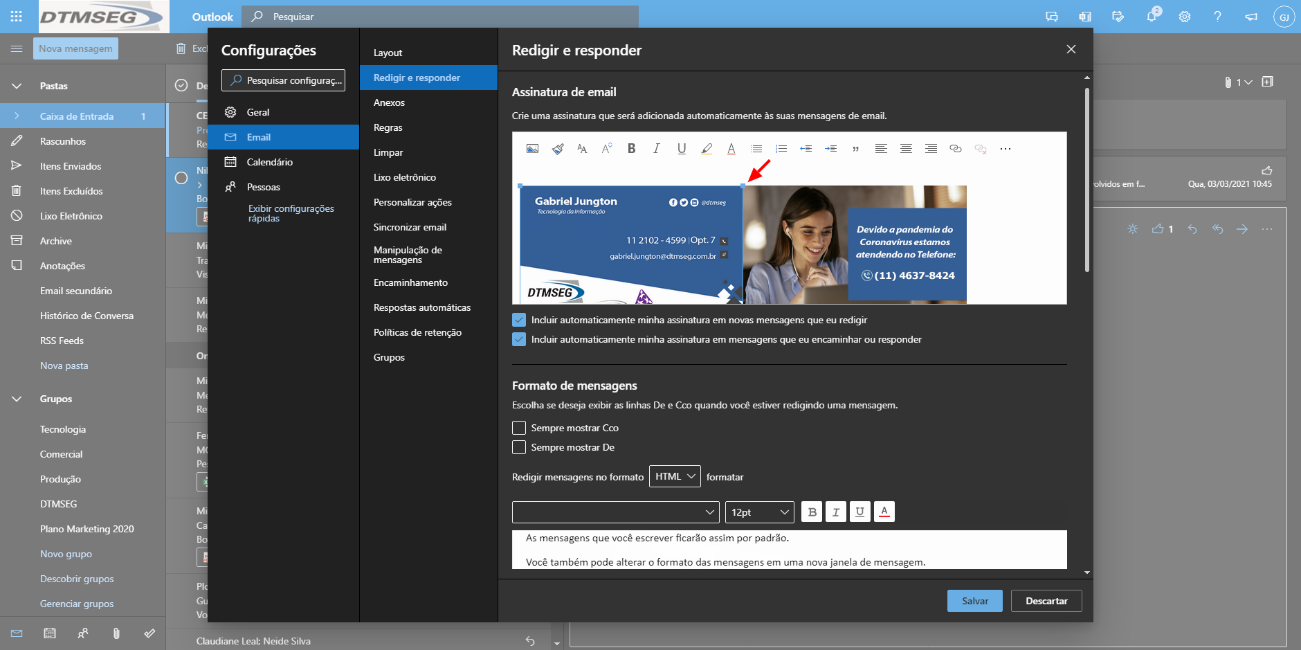
Task: Click the settings search field
Action: 283,80
